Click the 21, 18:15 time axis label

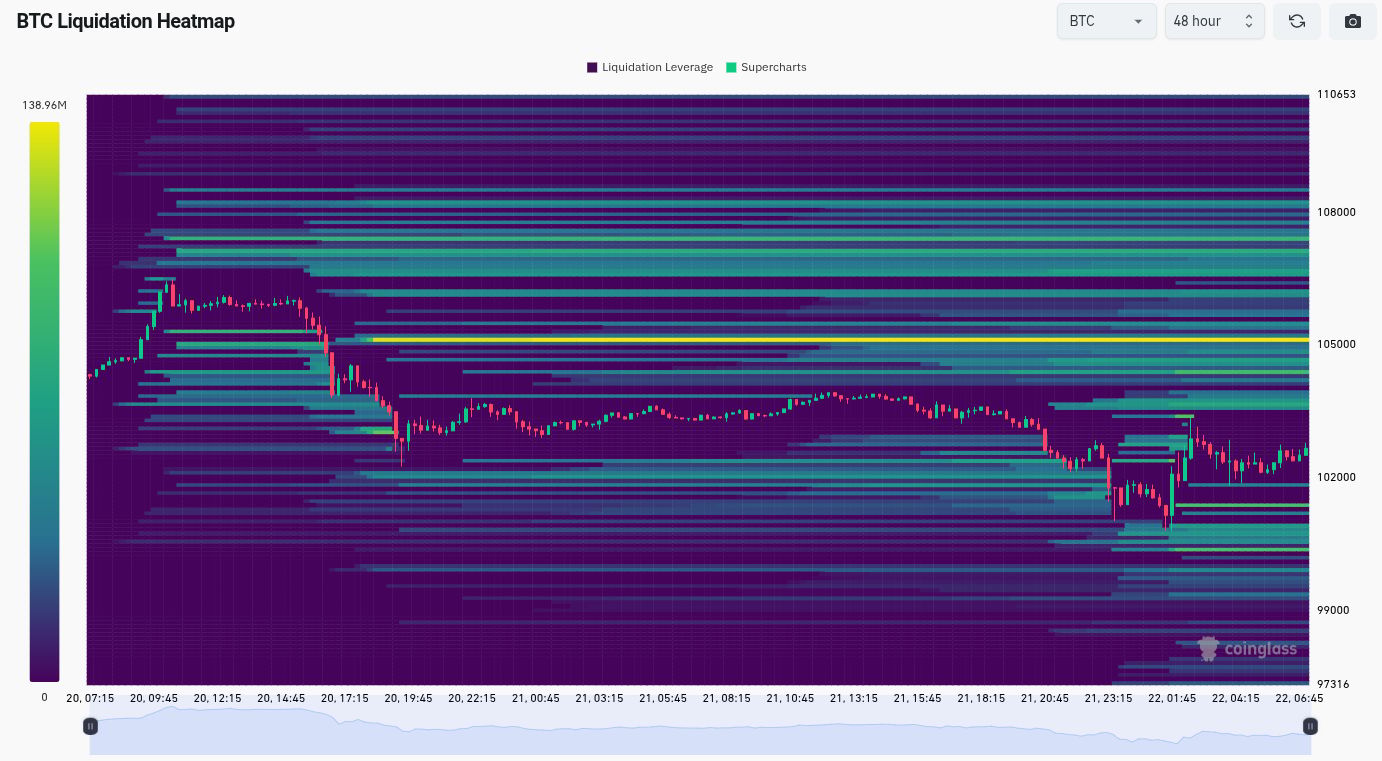[x=981, y=698]
